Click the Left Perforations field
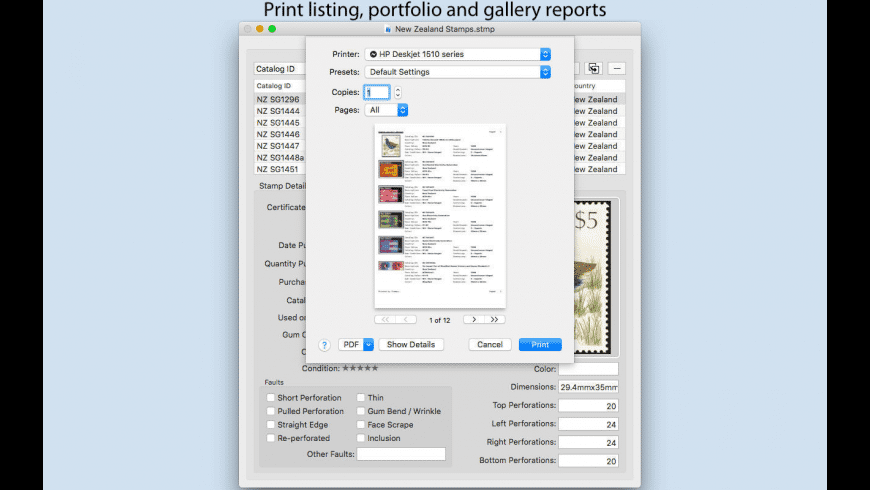 click(x=589, y=424)
